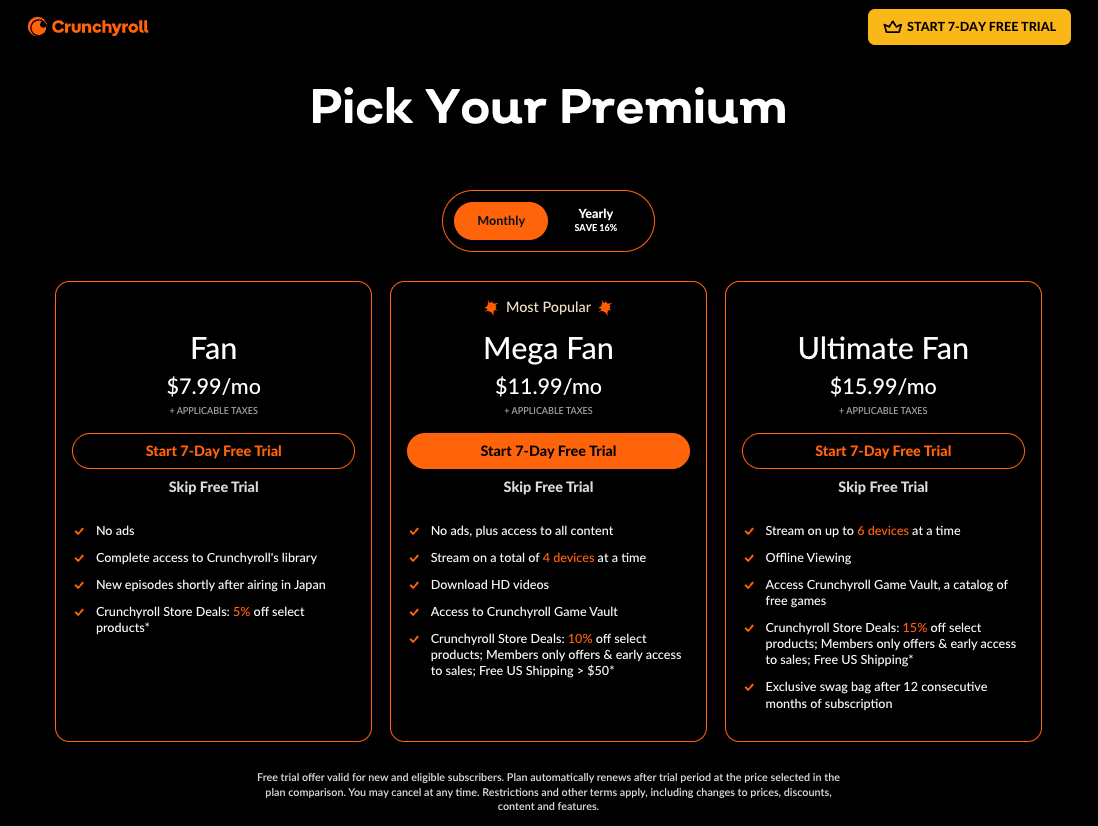Screen dimensions: 1098x826
Task: Click the orange 4 devices text in Mega Fan
Action: (x=568, y=558)
